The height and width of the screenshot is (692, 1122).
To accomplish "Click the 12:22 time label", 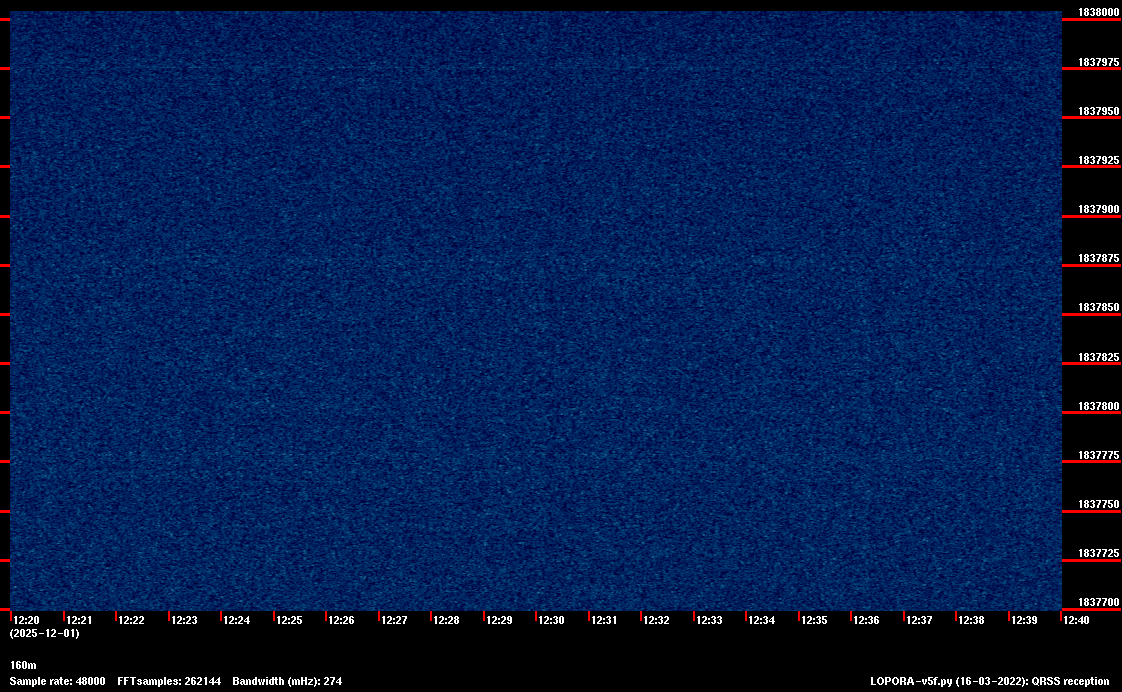I will point(131,620).
